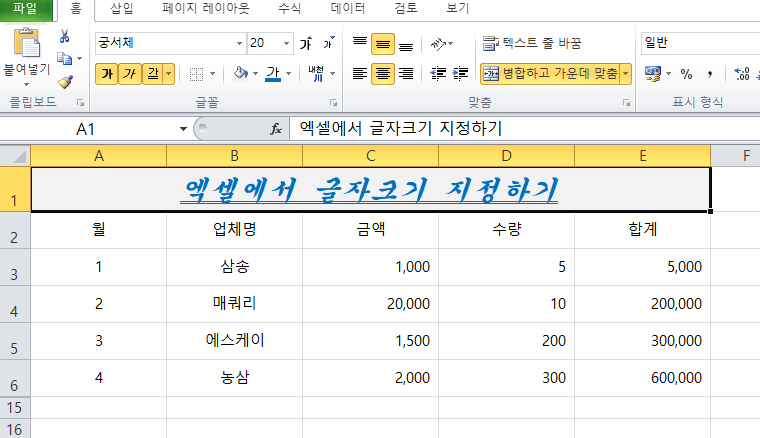
Task: Click the increase decimal icon
Action: (x=742, y=74)
